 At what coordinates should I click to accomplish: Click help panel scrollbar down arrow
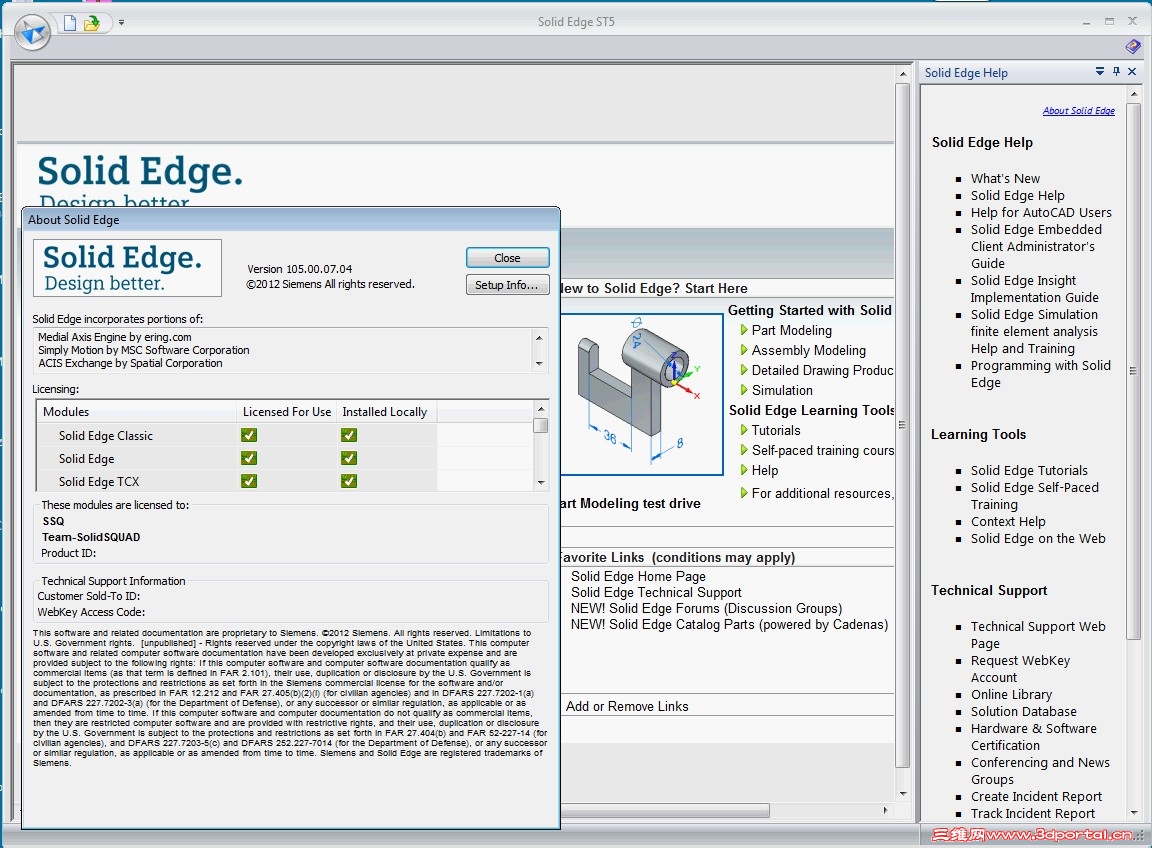pos(1134,813)
